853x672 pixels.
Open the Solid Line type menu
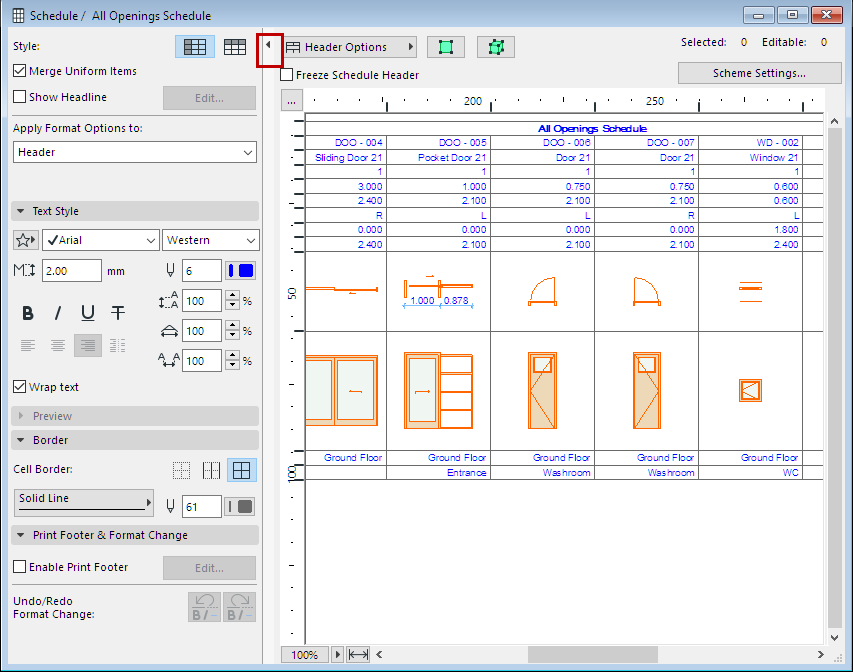coord(85,501)
